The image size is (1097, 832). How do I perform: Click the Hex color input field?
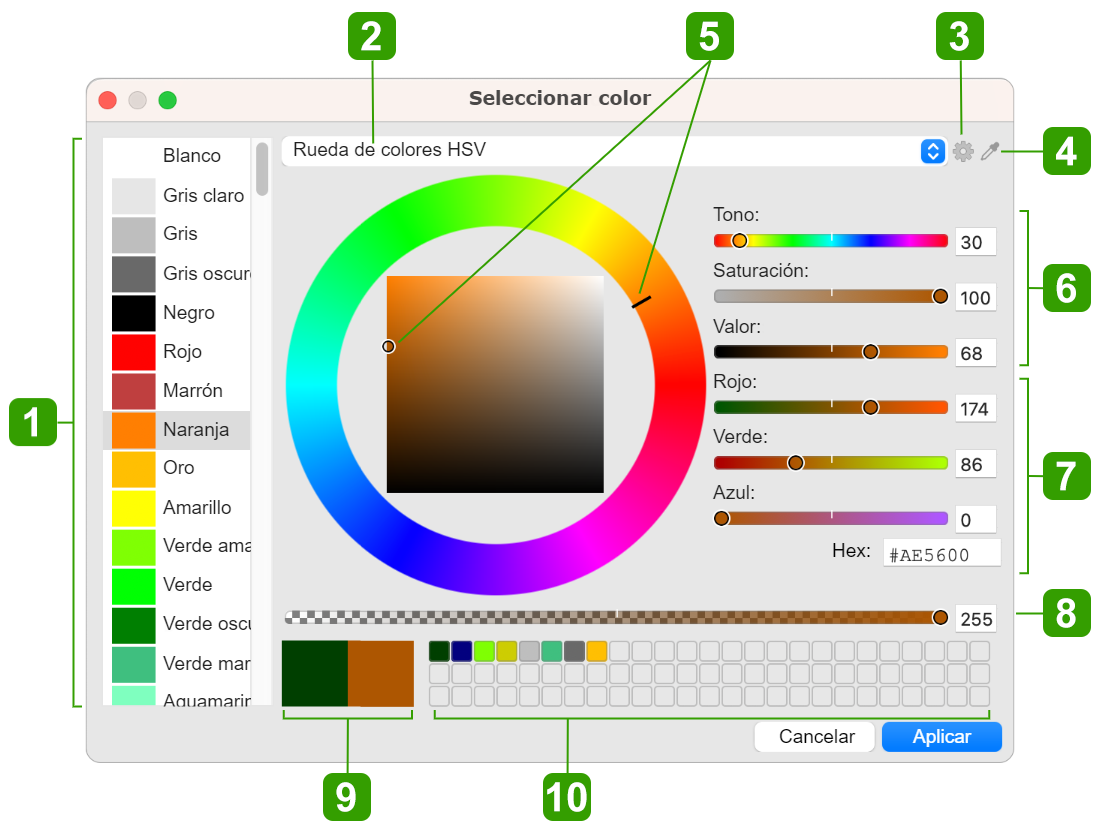(x=941, y=553)
